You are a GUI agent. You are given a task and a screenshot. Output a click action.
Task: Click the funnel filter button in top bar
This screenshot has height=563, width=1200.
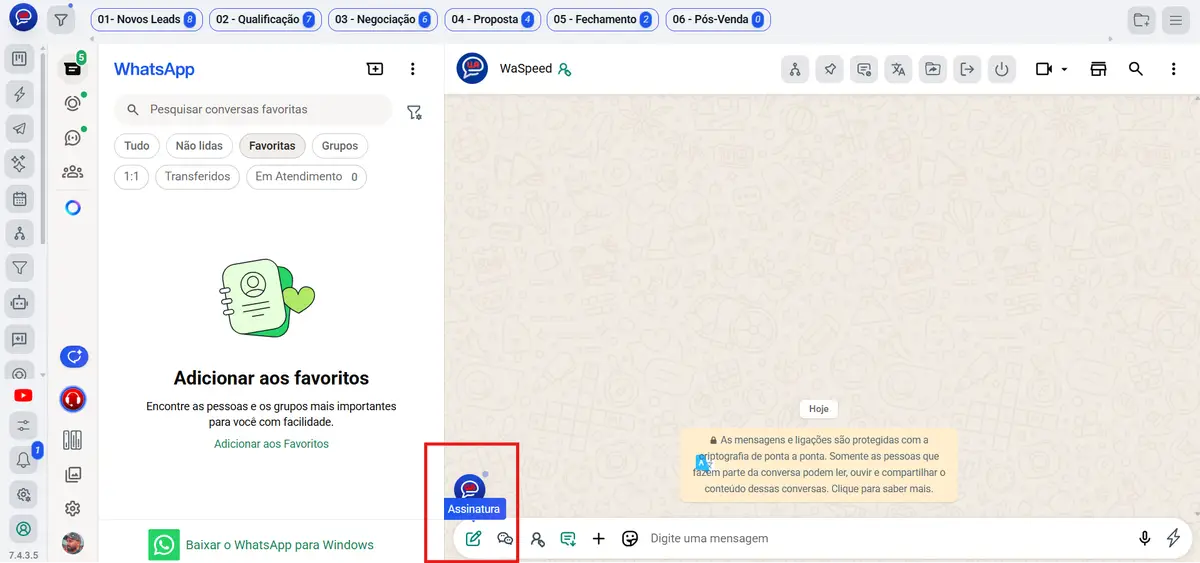tap(61, 19)
